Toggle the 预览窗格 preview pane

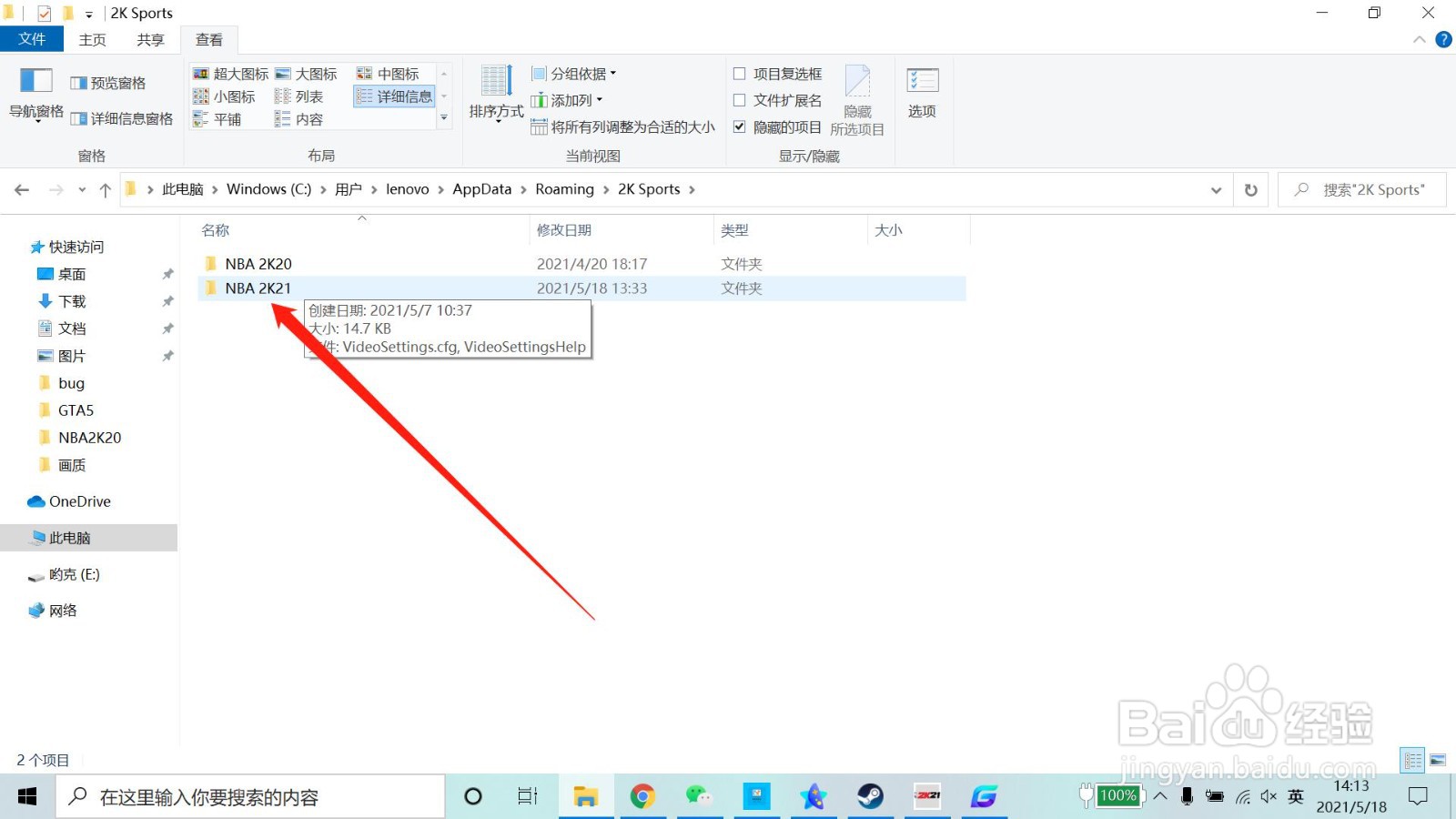coord(108,83)
